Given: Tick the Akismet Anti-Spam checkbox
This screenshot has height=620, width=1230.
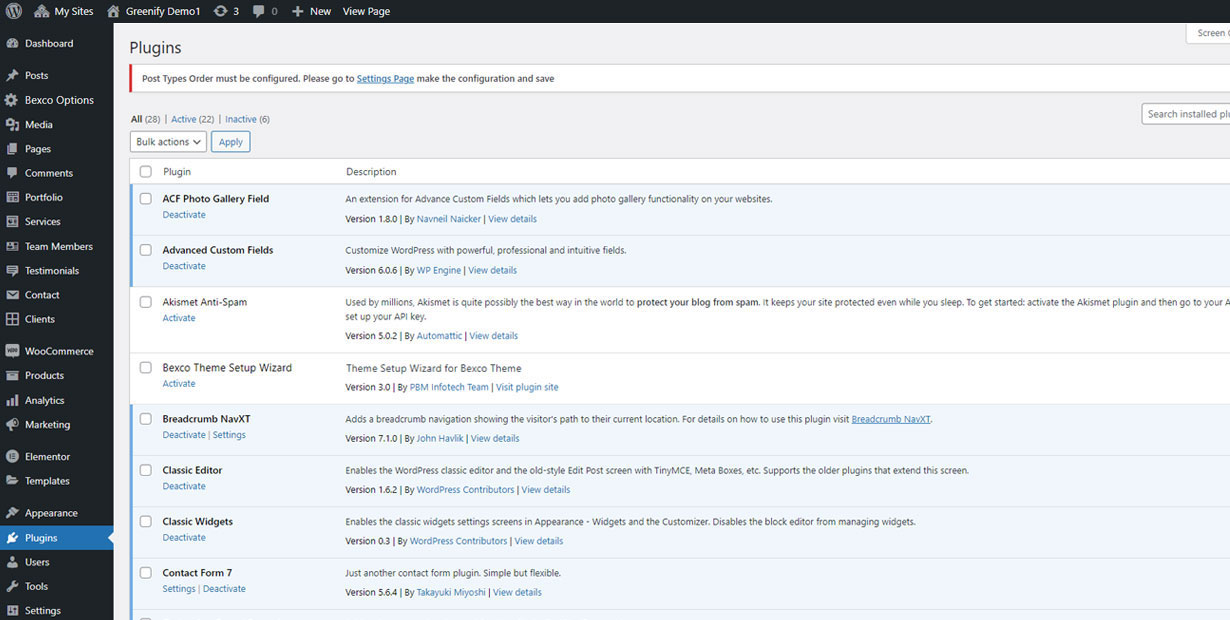Looking at the screenshot, I should (146, 302).
